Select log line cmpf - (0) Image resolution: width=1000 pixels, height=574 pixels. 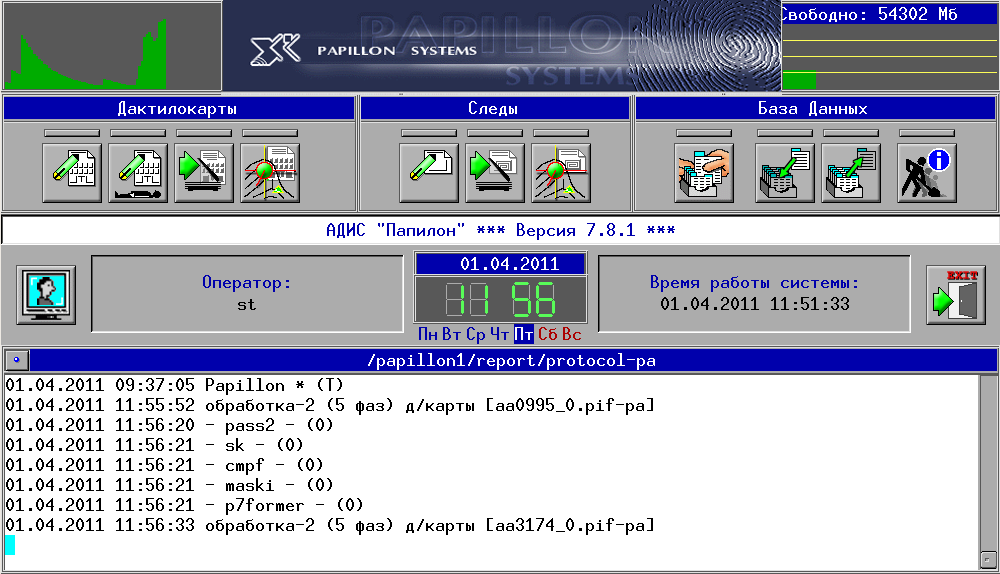pyautogui.click(x=164, y=465)
